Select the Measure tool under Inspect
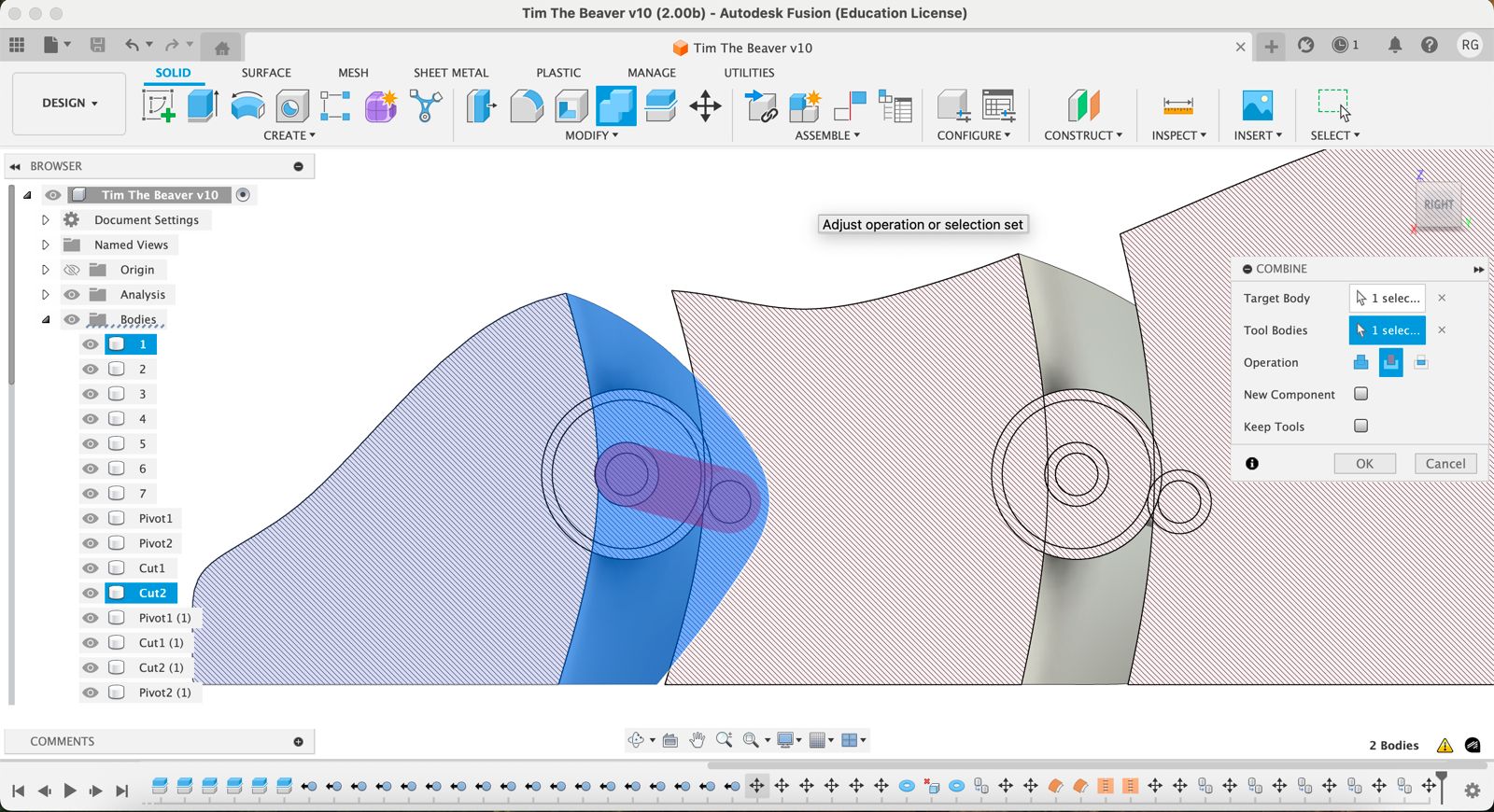The width and height of the screenshot is (1494, 812). tap(1177, 105)
